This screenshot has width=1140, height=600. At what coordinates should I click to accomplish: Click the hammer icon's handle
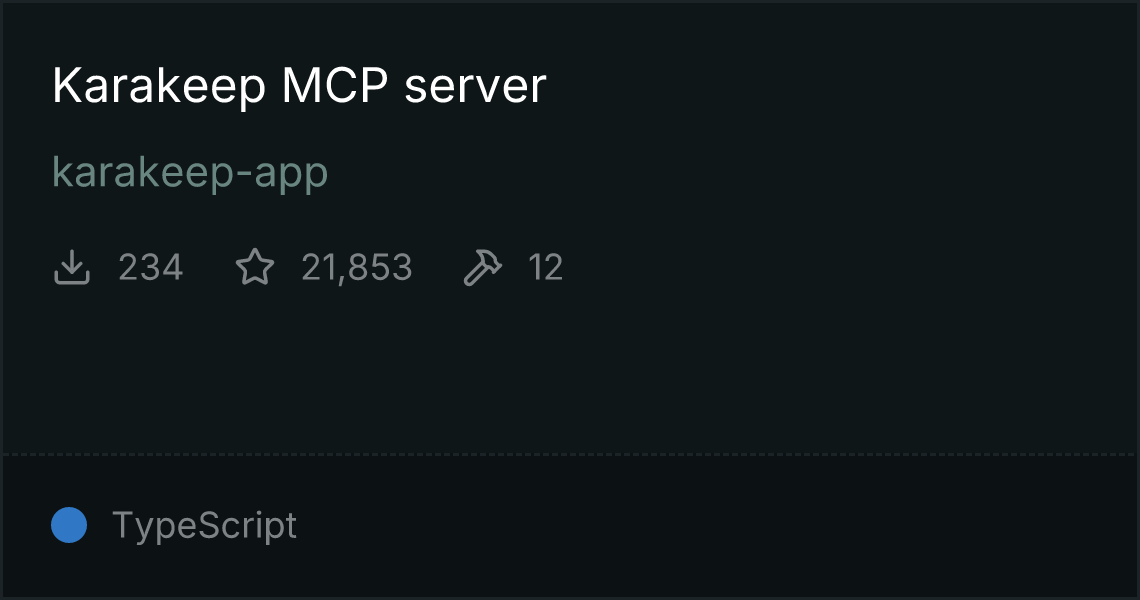(473, 276)
